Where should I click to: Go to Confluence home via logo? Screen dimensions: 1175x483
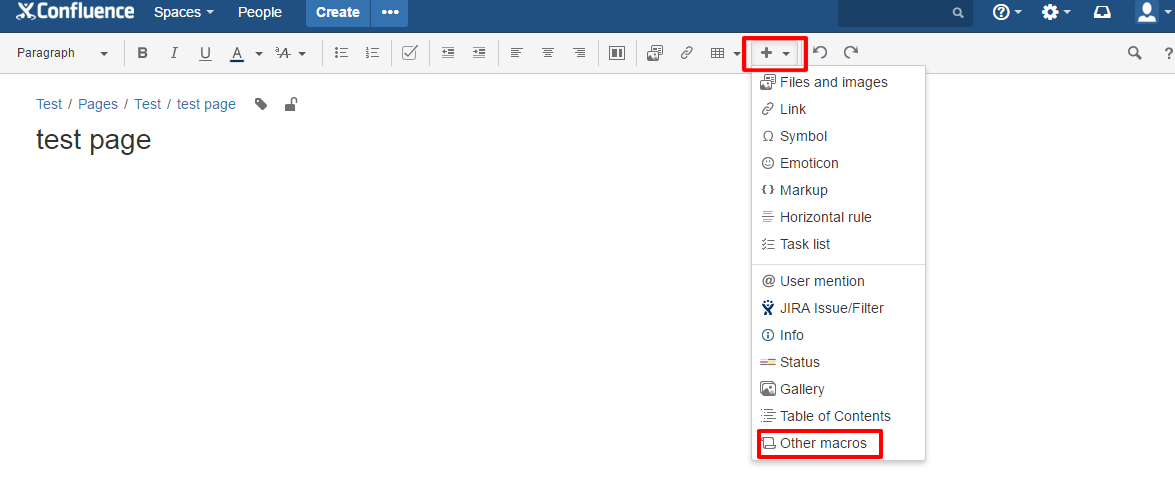(x=75, y=11)
